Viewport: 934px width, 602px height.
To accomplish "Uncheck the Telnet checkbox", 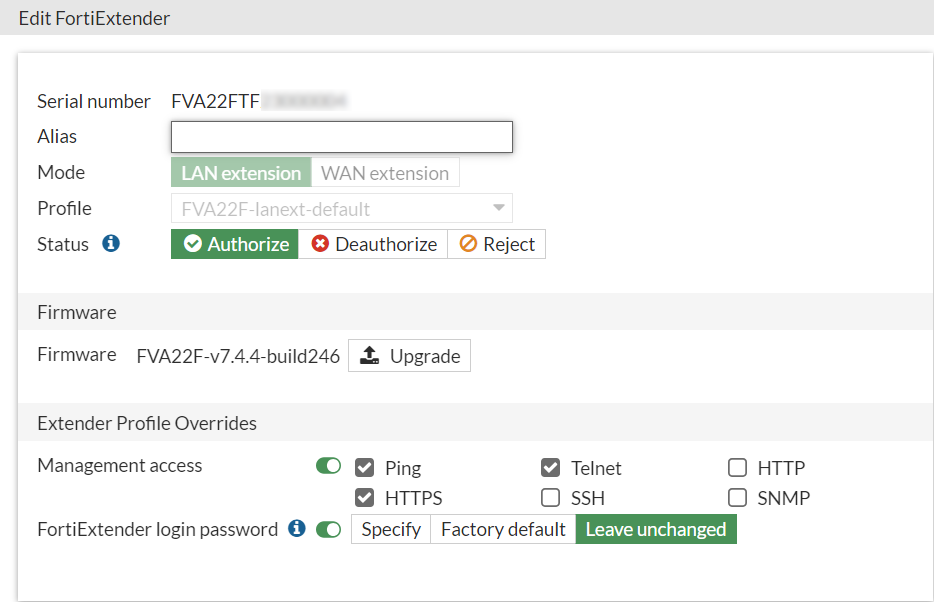I will [550, 467].
